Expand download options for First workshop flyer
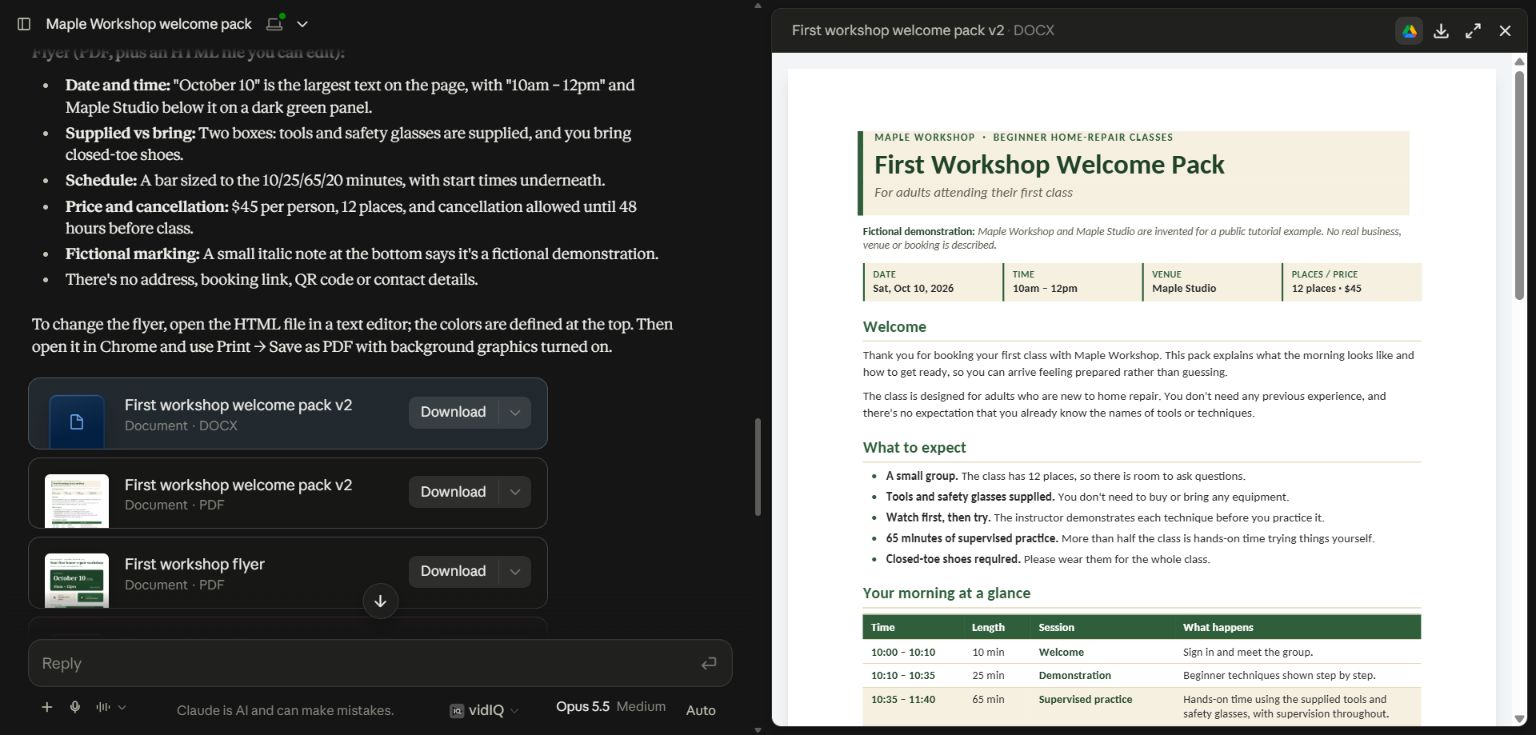 tap(515, 571)
